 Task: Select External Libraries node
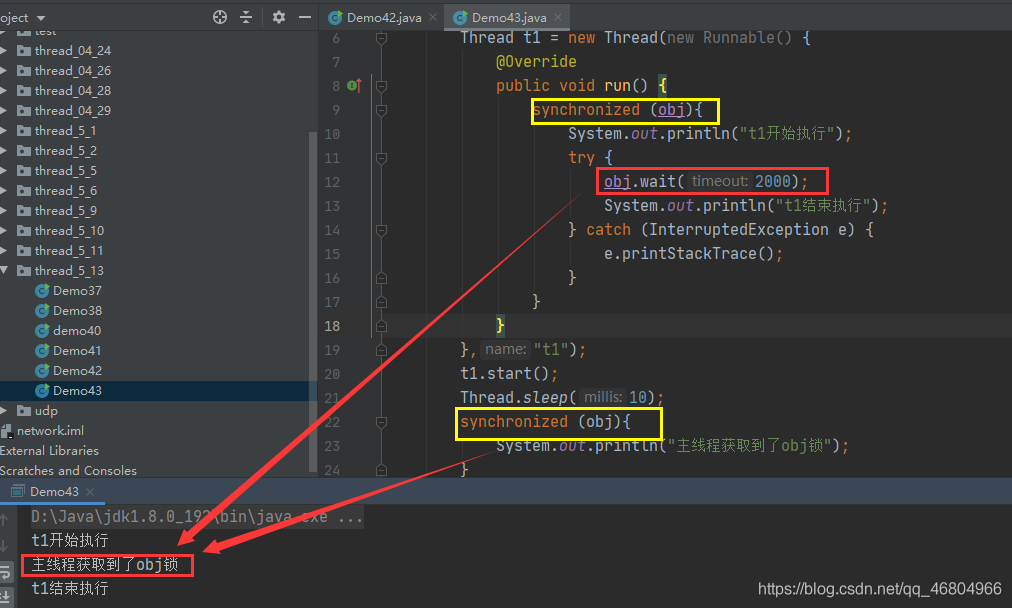[49, 451]
